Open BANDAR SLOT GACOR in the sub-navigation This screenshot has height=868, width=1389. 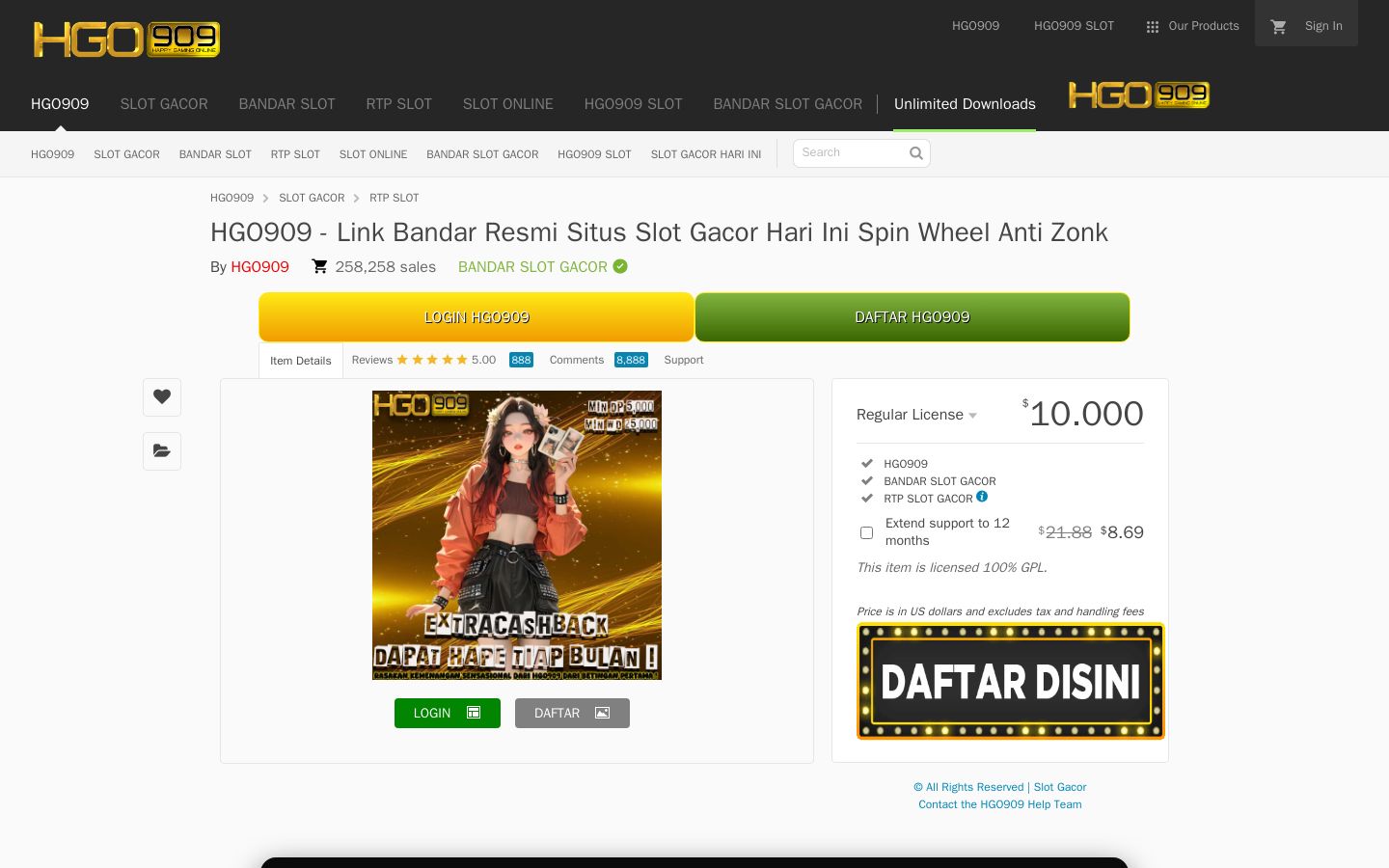click(x=482, y=154)
